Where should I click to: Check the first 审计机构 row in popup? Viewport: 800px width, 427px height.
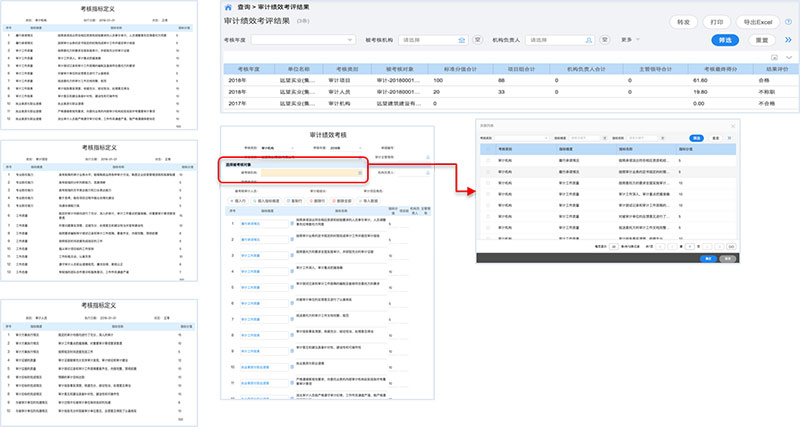(x=488, y=160)
